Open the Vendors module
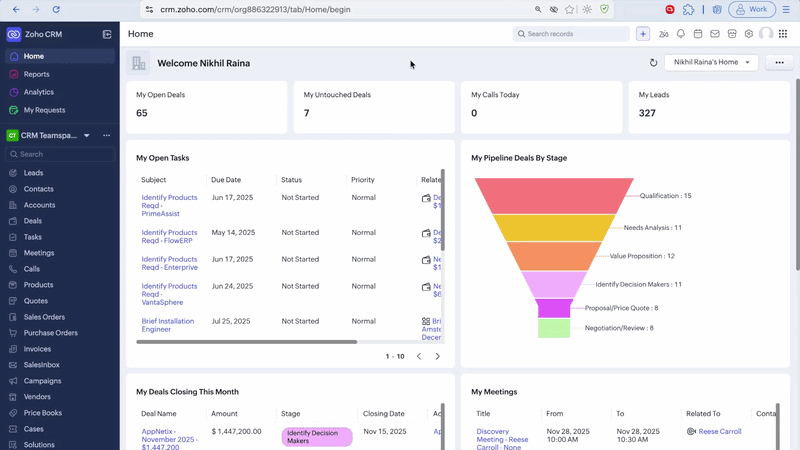 (37, 397)
